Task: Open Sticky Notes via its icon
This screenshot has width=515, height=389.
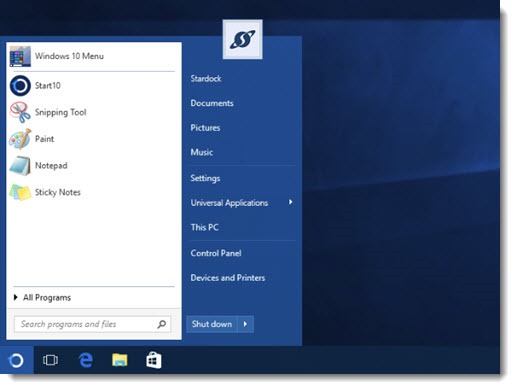Action: 20,192
